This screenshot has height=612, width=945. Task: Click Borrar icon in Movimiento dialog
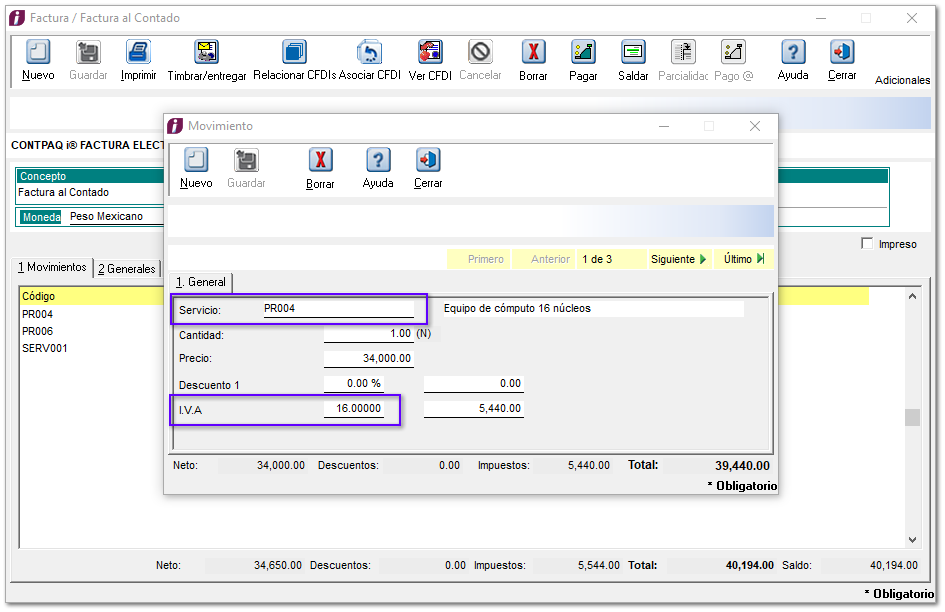tap(320, 161)
